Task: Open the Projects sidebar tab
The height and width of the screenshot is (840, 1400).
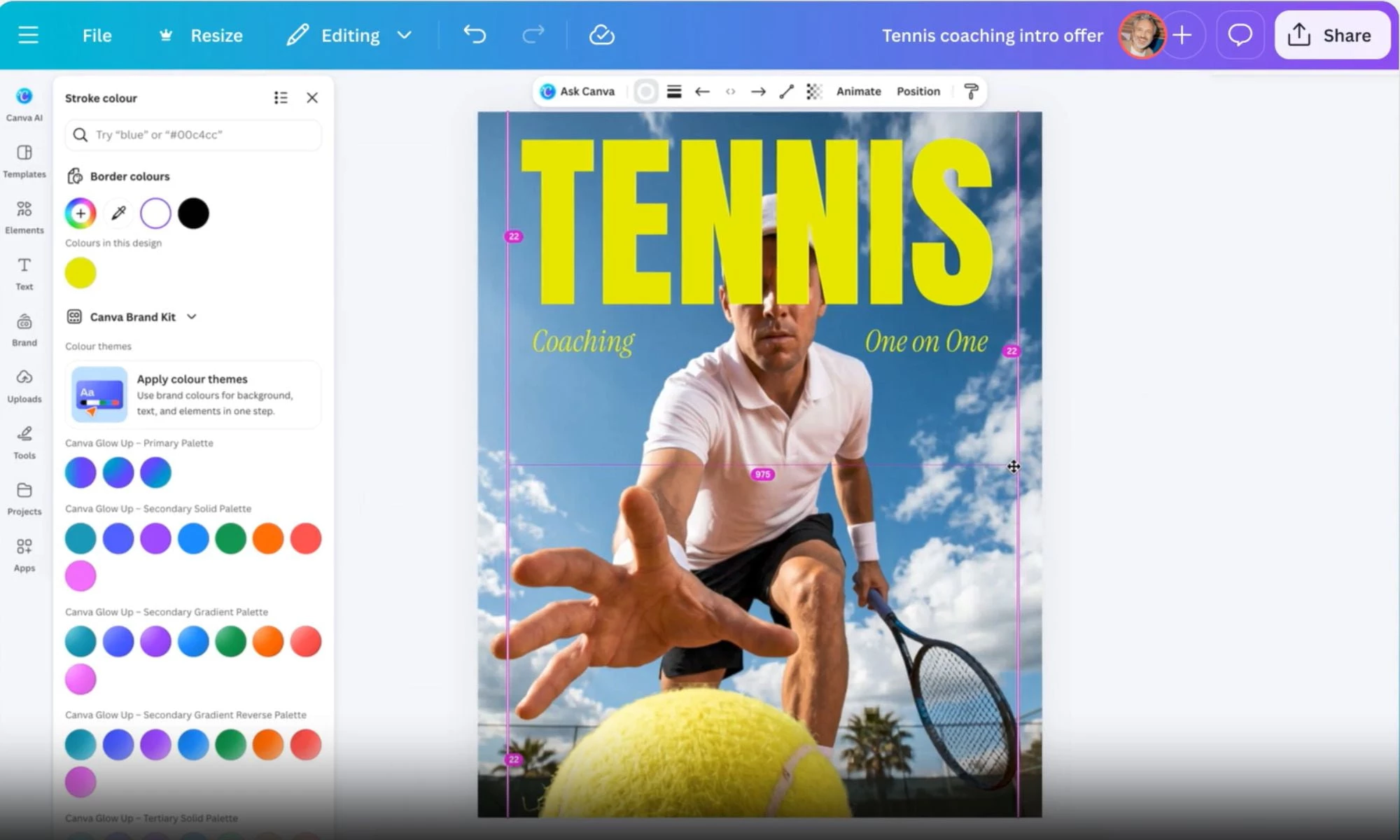Action: pos(24,499)
